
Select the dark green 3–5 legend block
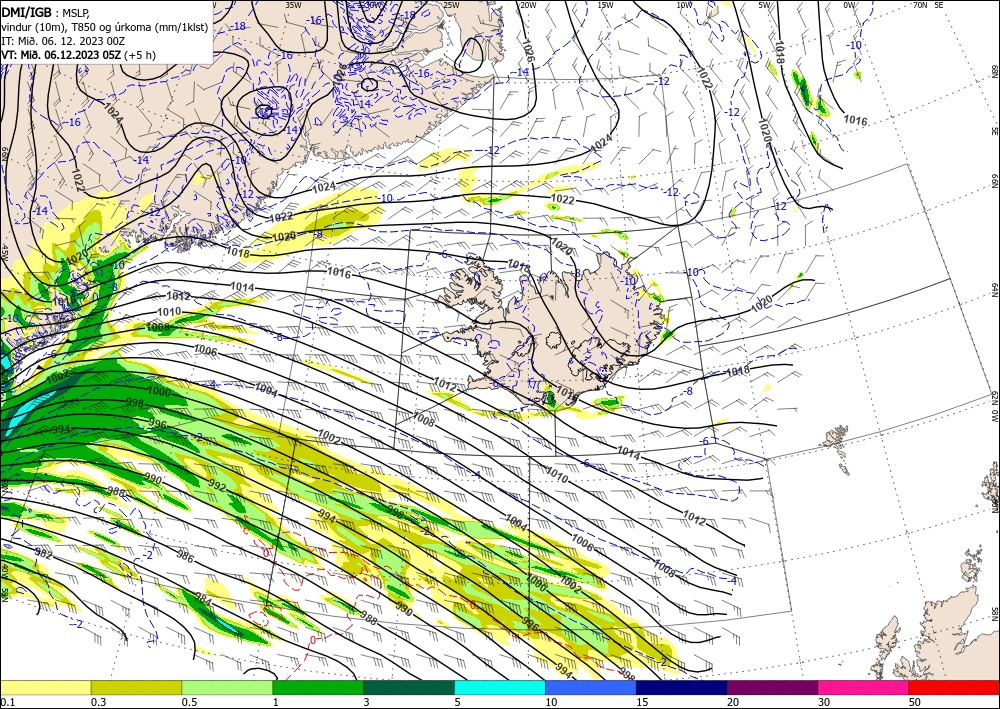[409, 687]
